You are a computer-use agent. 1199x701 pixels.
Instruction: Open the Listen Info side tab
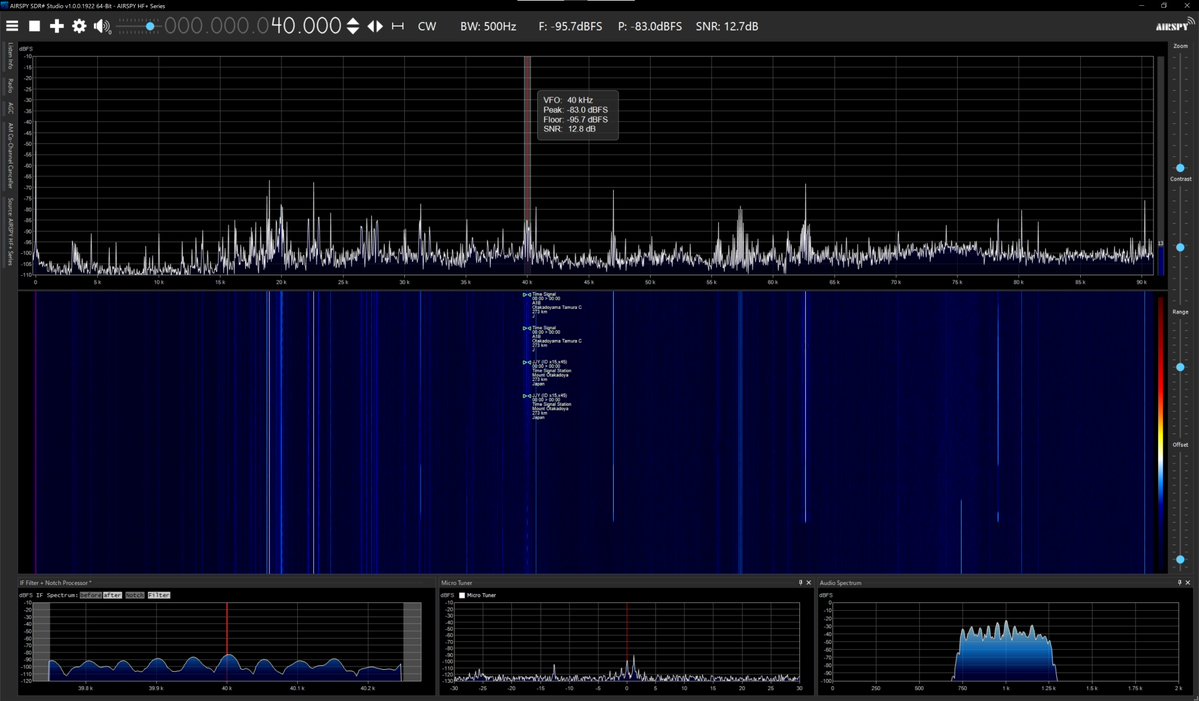(x=10, y=56)
